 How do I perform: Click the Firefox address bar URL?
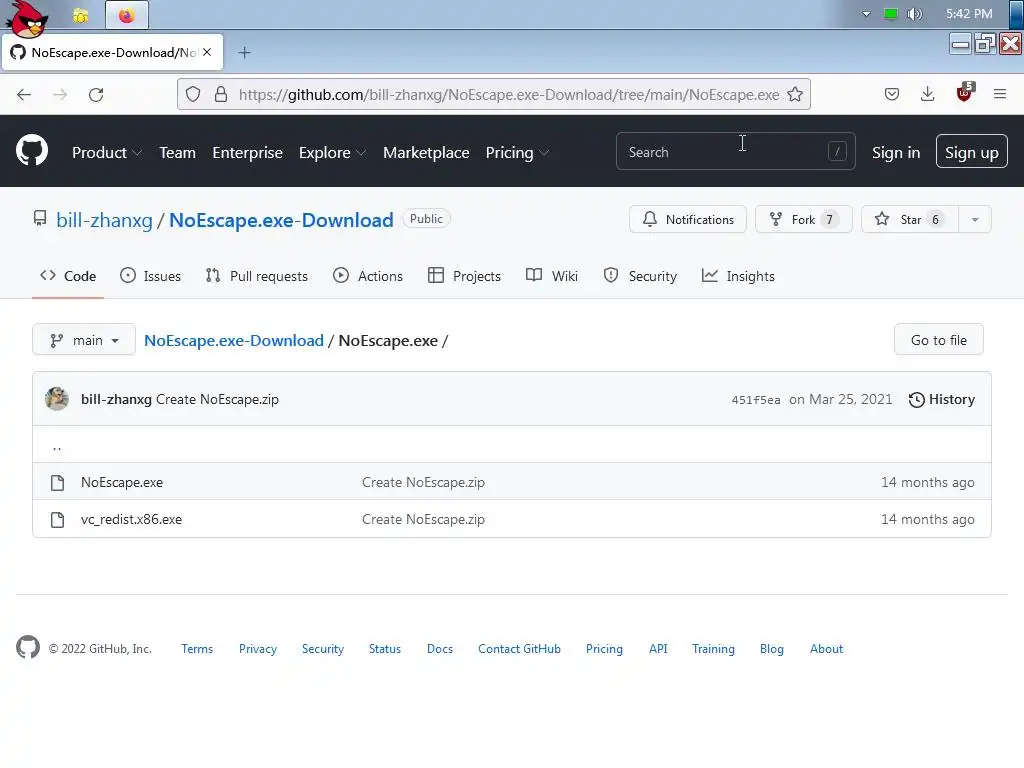click(x=509, y=95)
